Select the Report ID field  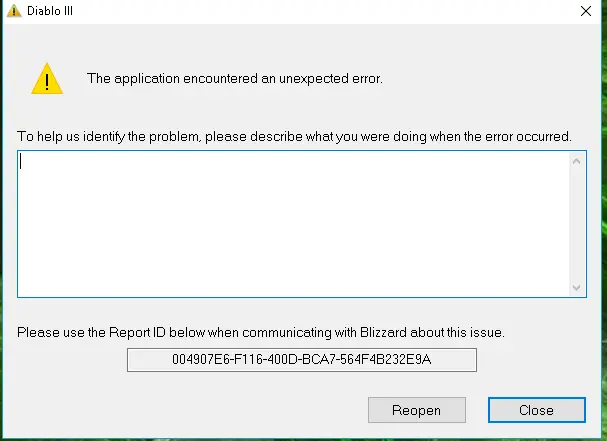tap(301, 359)
